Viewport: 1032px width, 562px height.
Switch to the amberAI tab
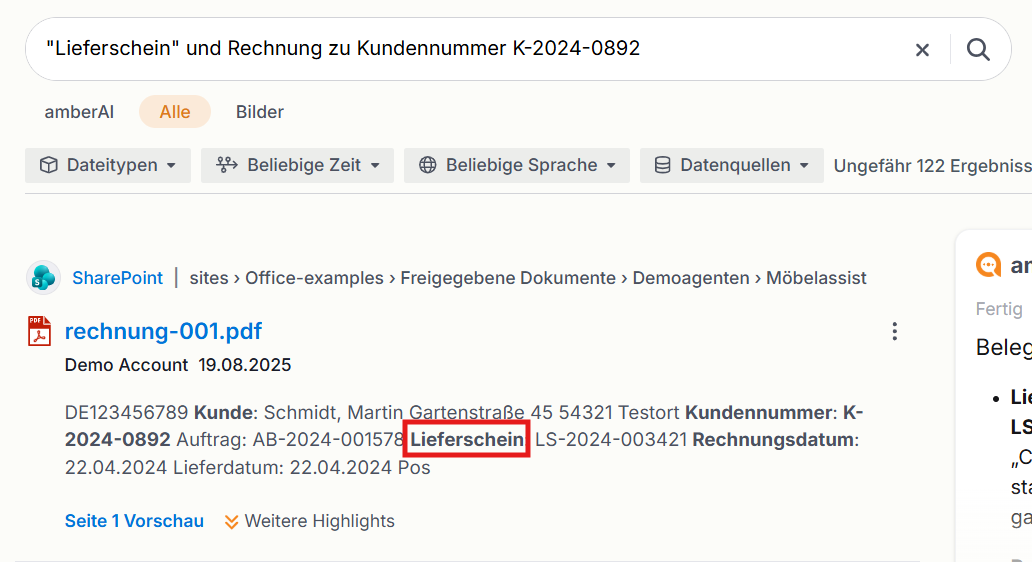79,112
